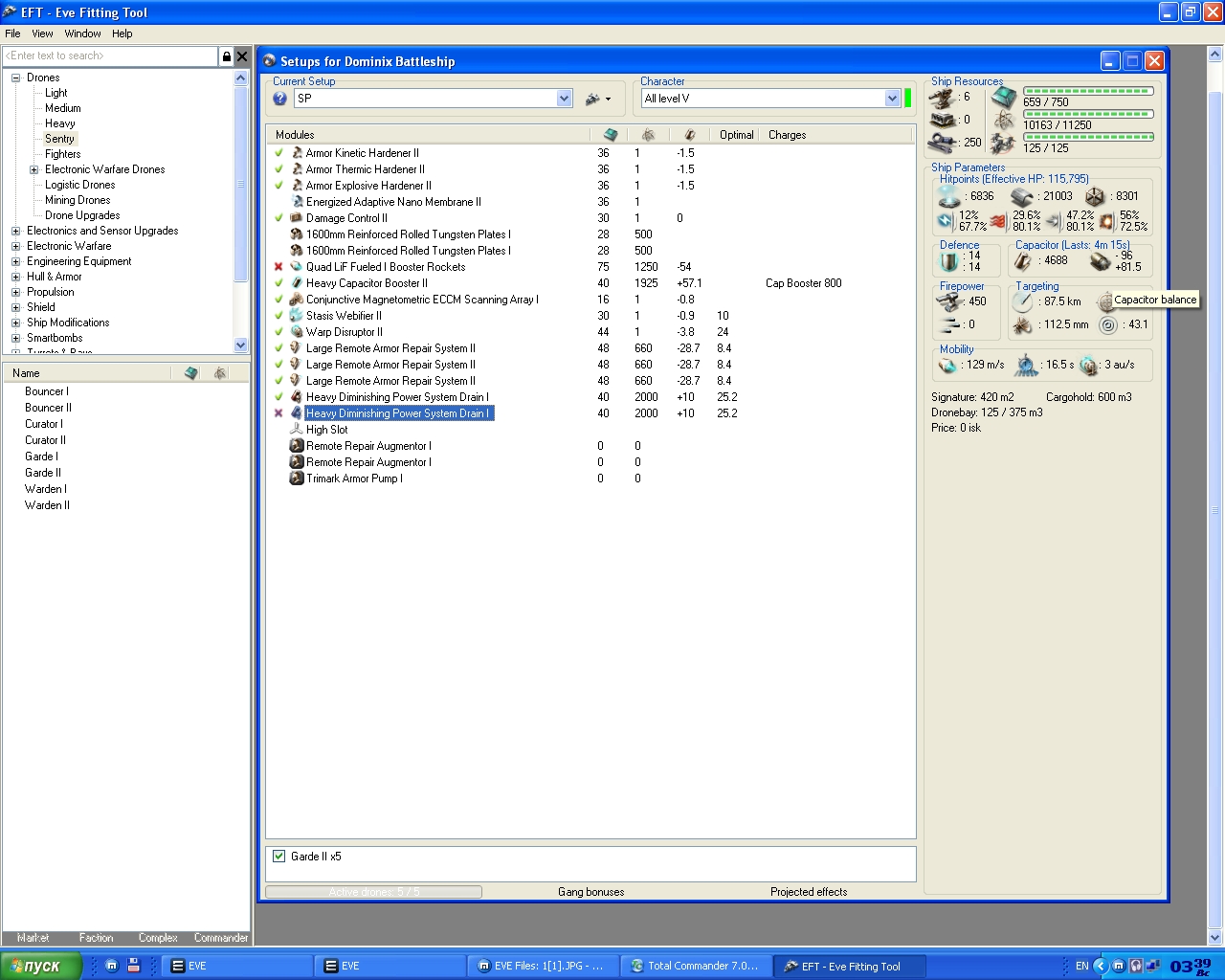Toggle the Stasis Webifier II status checkmark

pyautogui.click(x=278, y=316)
